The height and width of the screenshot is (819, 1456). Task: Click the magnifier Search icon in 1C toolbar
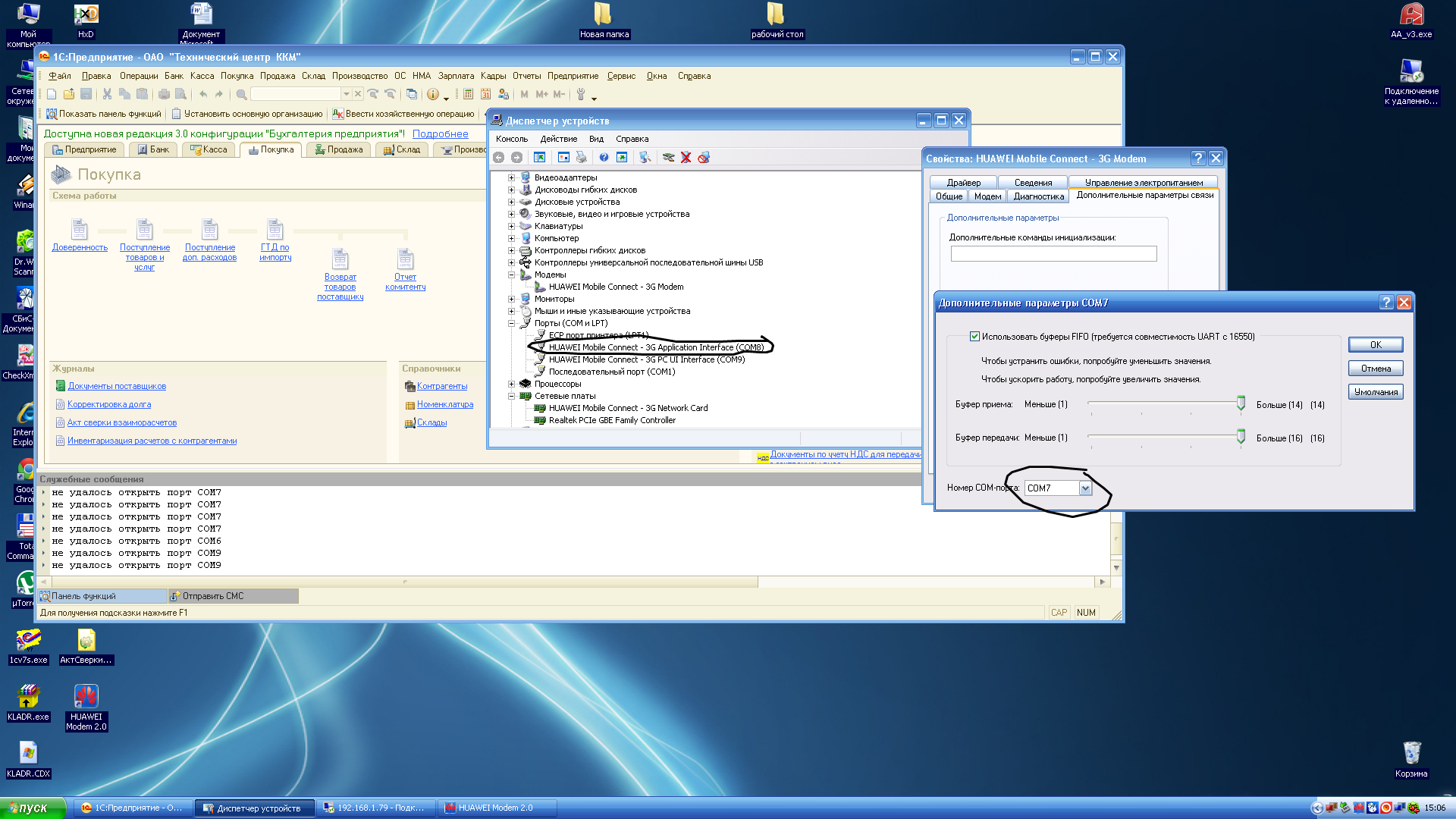point(241,94)
